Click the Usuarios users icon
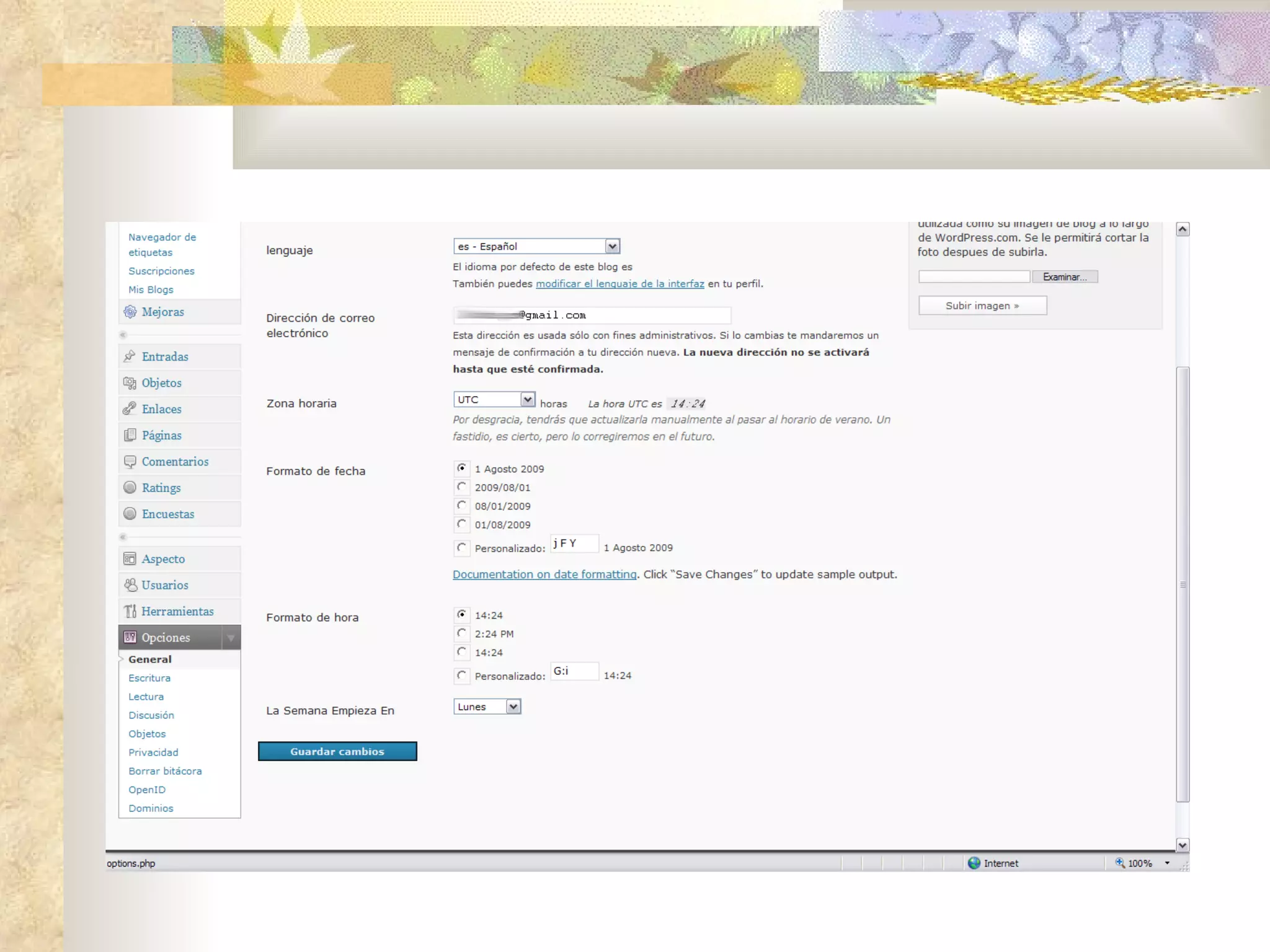Viewport: 1270px width, 952px height. point(130,585)
